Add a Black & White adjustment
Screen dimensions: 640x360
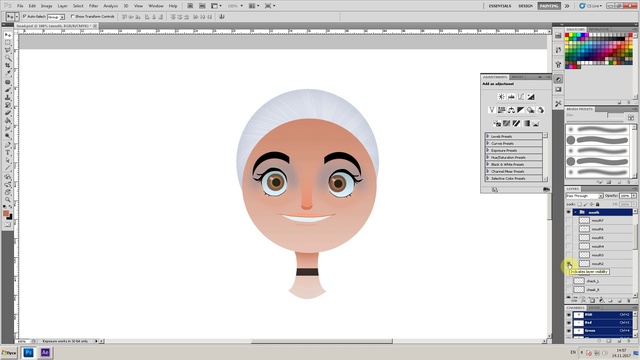[x=521, y=110]
